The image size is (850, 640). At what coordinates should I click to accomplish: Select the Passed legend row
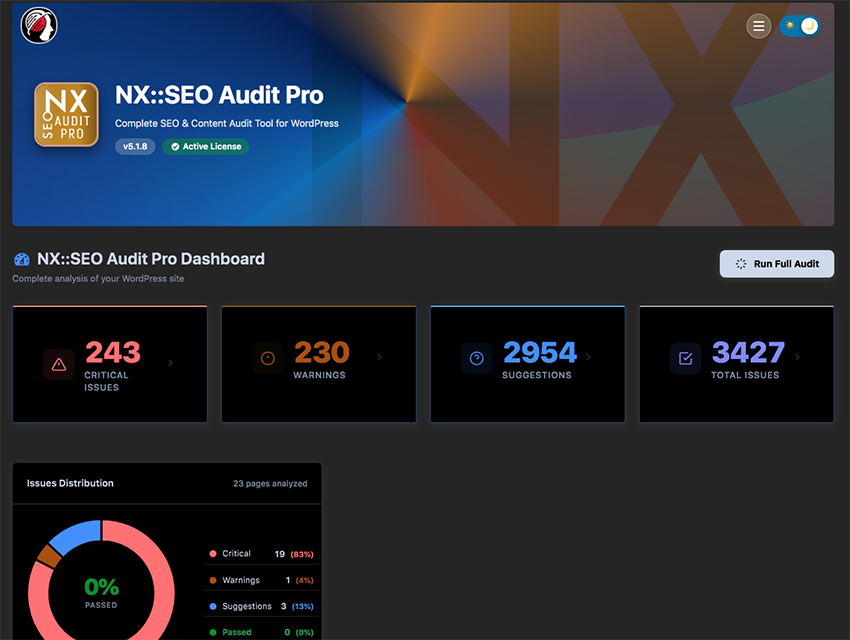tap(261, 632)
